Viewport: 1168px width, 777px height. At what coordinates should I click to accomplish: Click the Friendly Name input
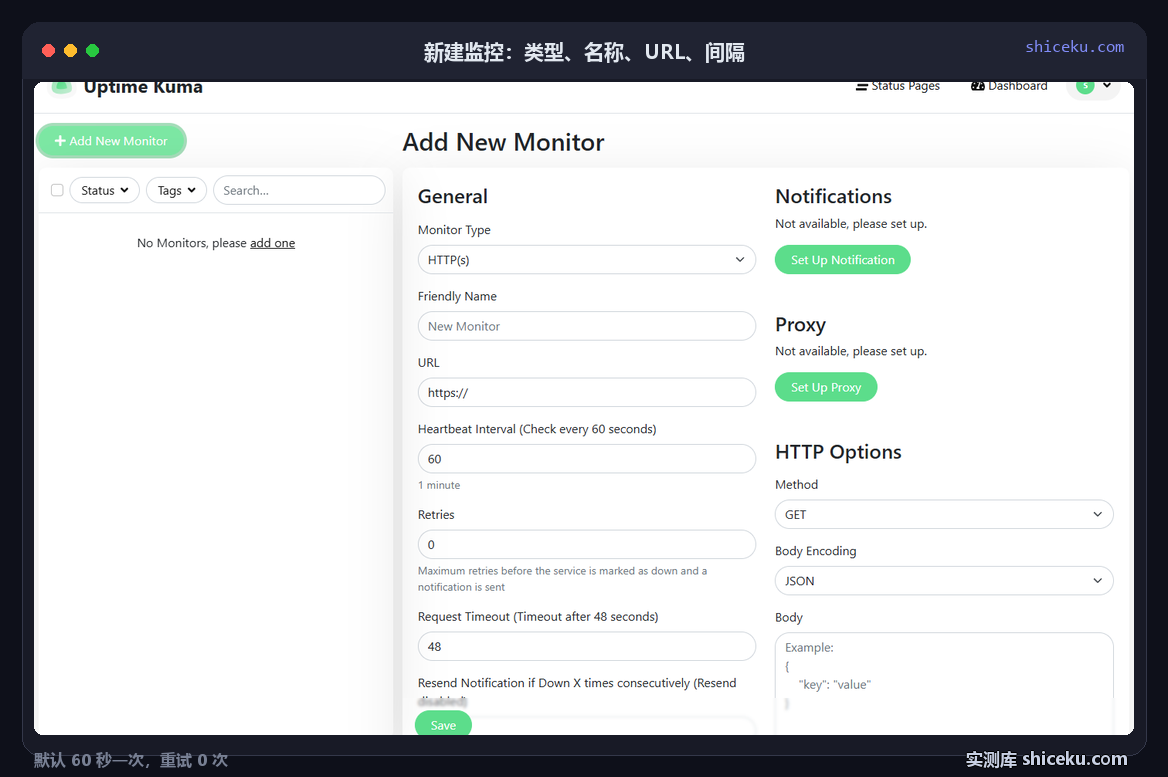(587, 326)
